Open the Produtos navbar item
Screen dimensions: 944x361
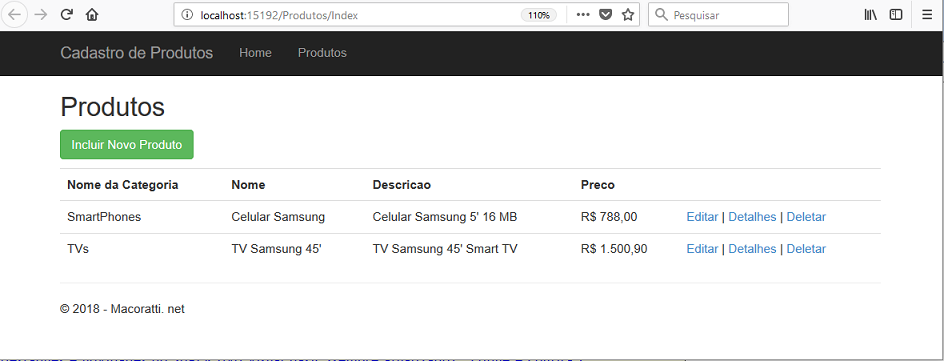point(322,53)
